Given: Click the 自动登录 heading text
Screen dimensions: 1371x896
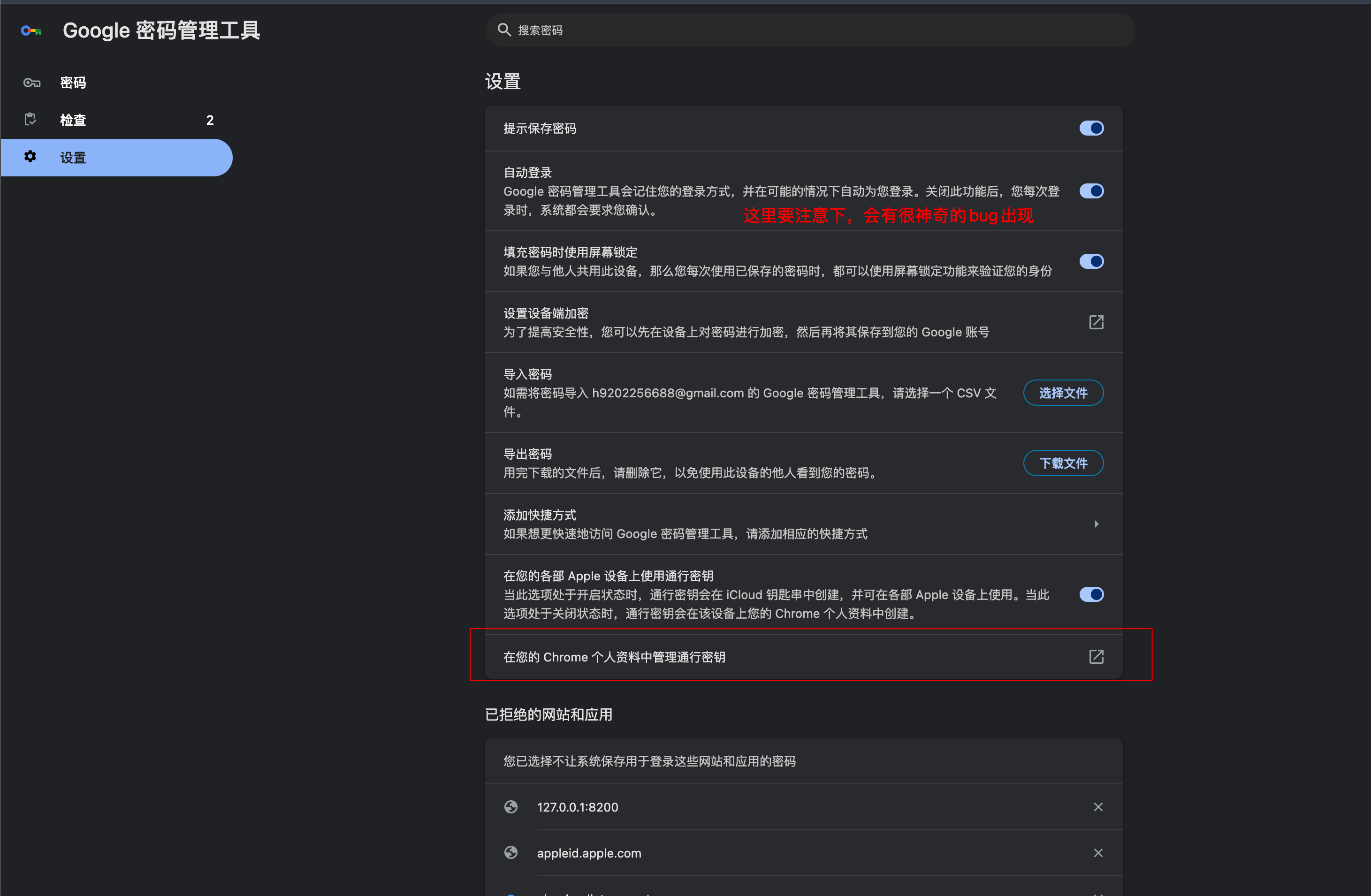Looking at the screenshot, I should click(528, 173).
